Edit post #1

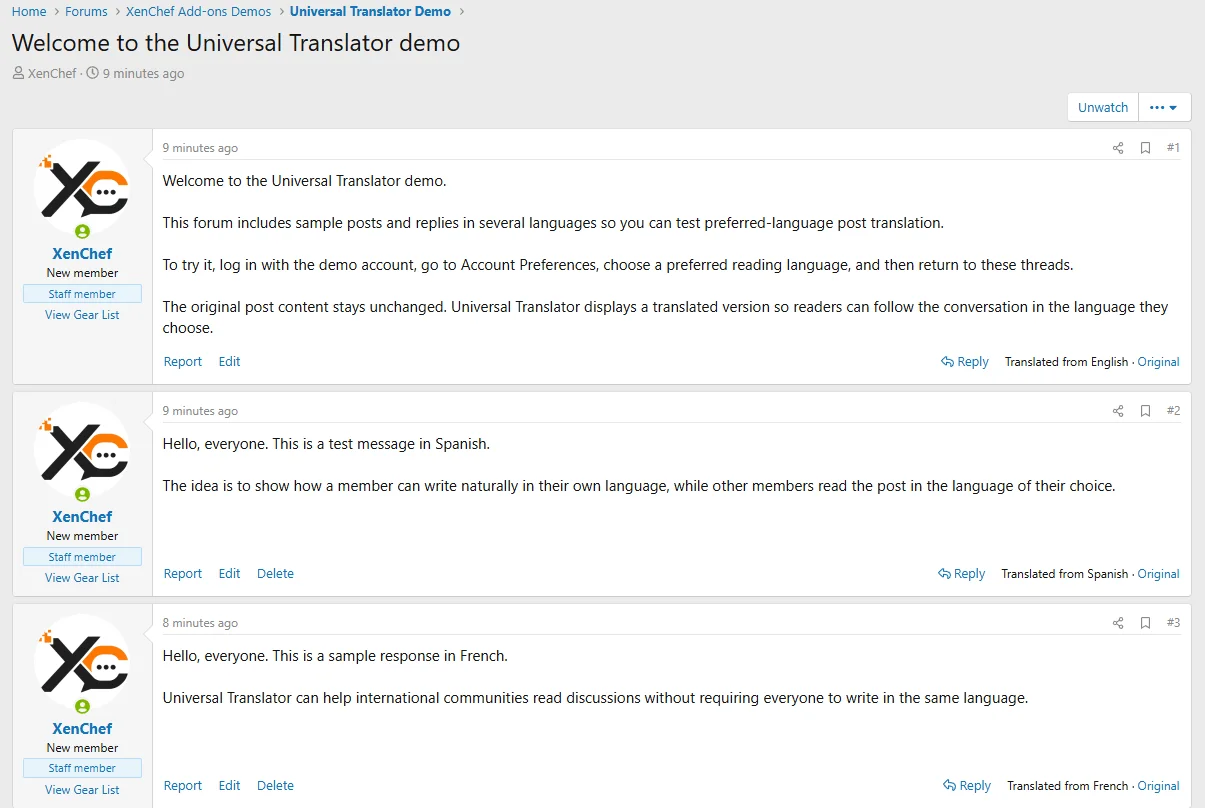click(230, 362)
